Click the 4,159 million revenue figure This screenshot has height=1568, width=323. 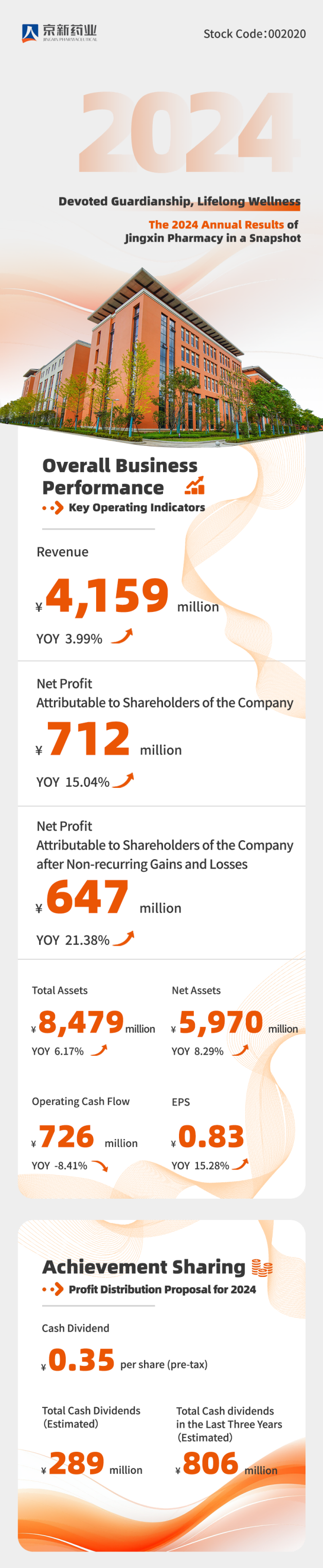tap(107, 596)
